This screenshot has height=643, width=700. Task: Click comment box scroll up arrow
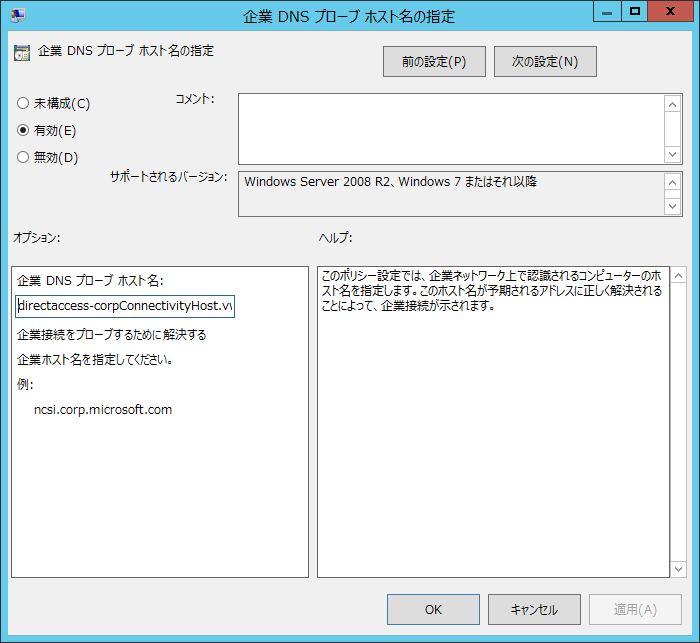[673, 105]
